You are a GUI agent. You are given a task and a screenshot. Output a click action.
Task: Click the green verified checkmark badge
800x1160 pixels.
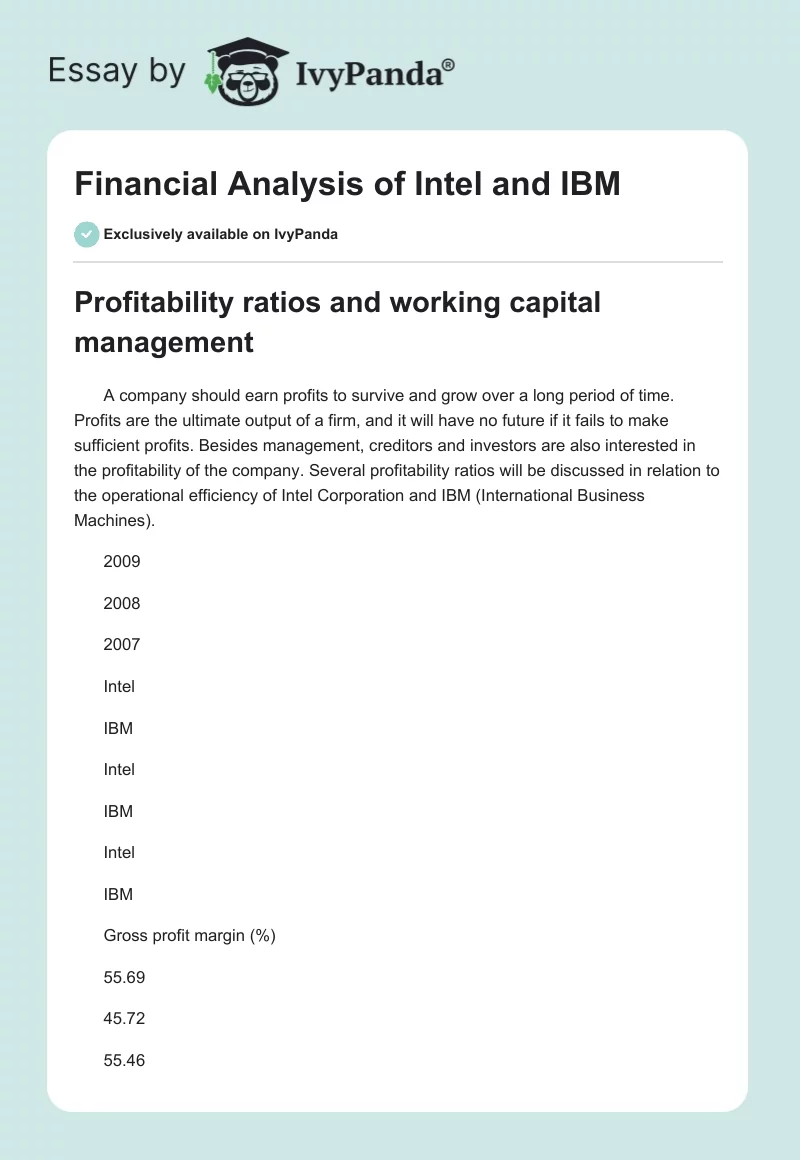pyautogui.click(x=86, y=234)
